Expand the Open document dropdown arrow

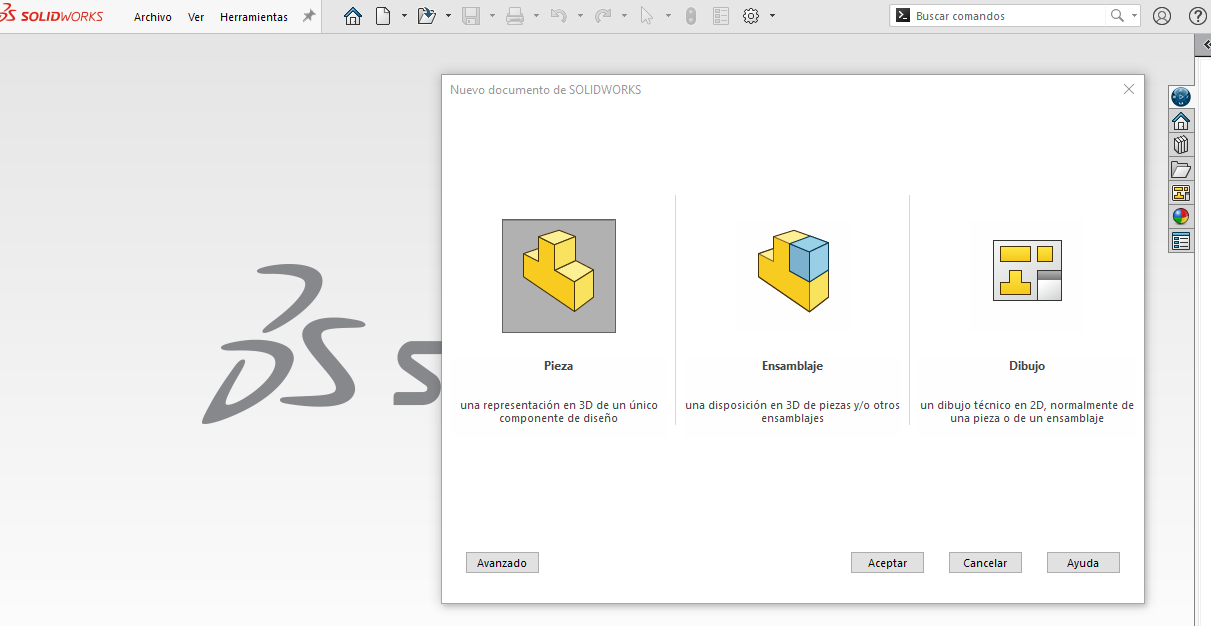[447, 16]
